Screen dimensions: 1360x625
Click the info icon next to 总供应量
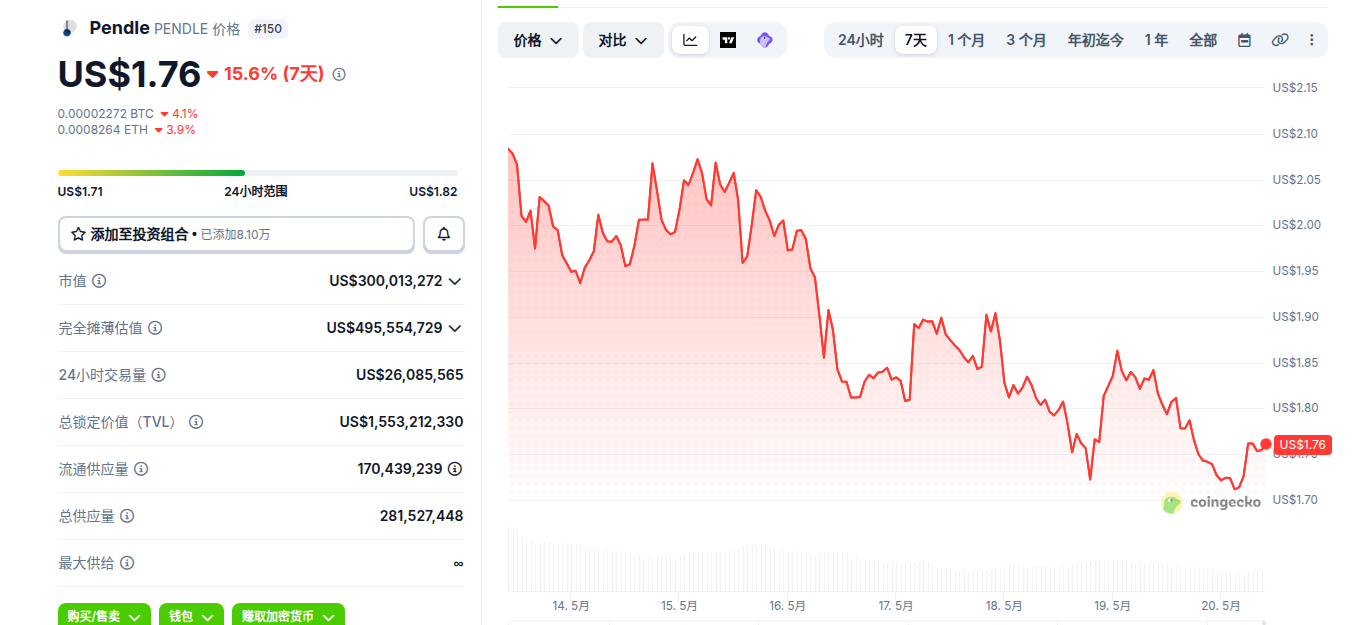[127, 516]
